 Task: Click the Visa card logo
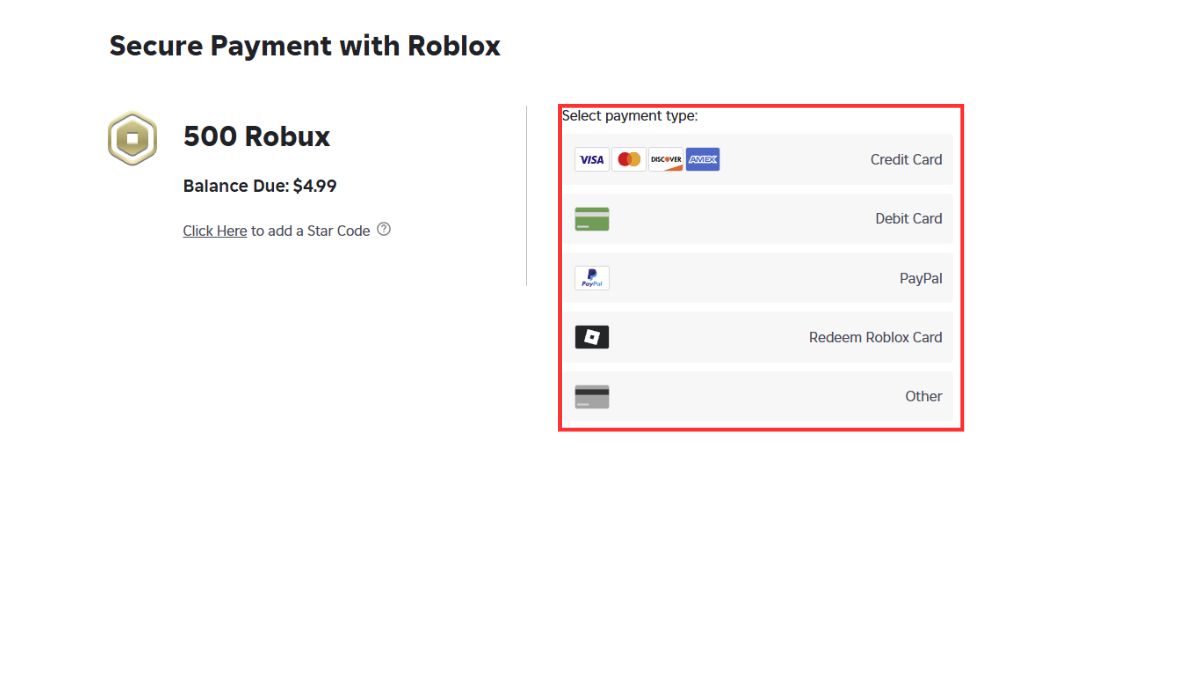coord(592,159)
